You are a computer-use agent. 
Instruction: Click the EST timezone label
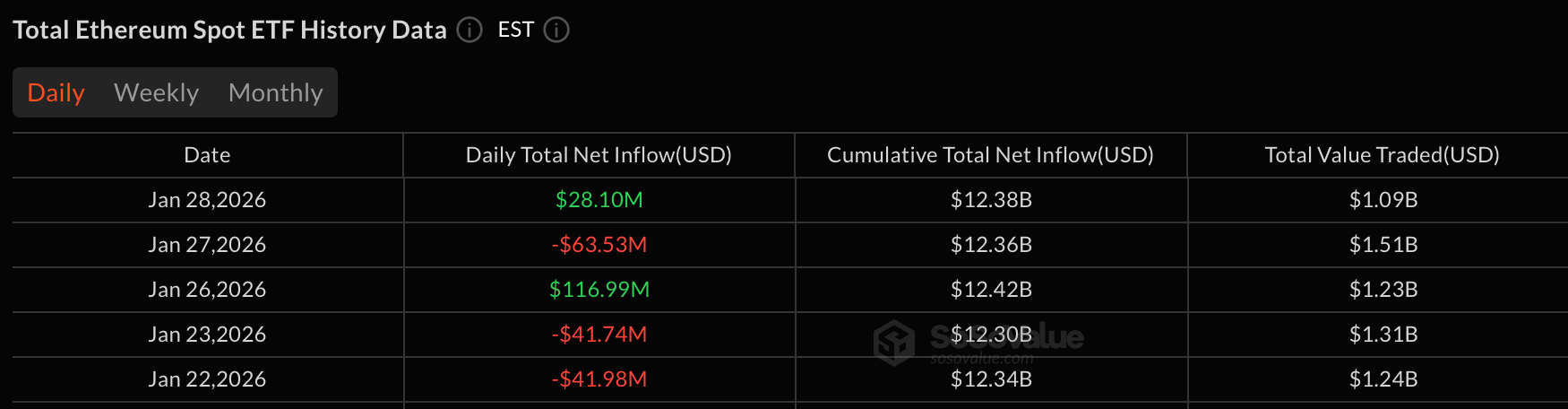coord(516,30)
